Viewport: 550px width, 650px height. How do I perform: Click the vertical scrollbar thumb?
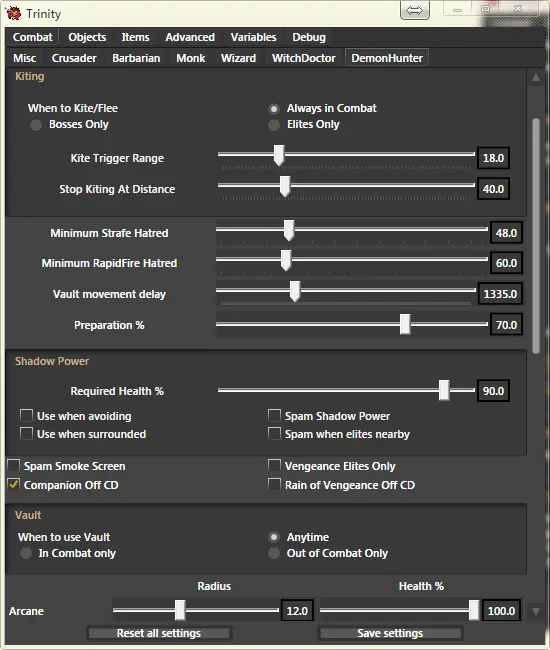pyautogui.click(x=536, y=236)
